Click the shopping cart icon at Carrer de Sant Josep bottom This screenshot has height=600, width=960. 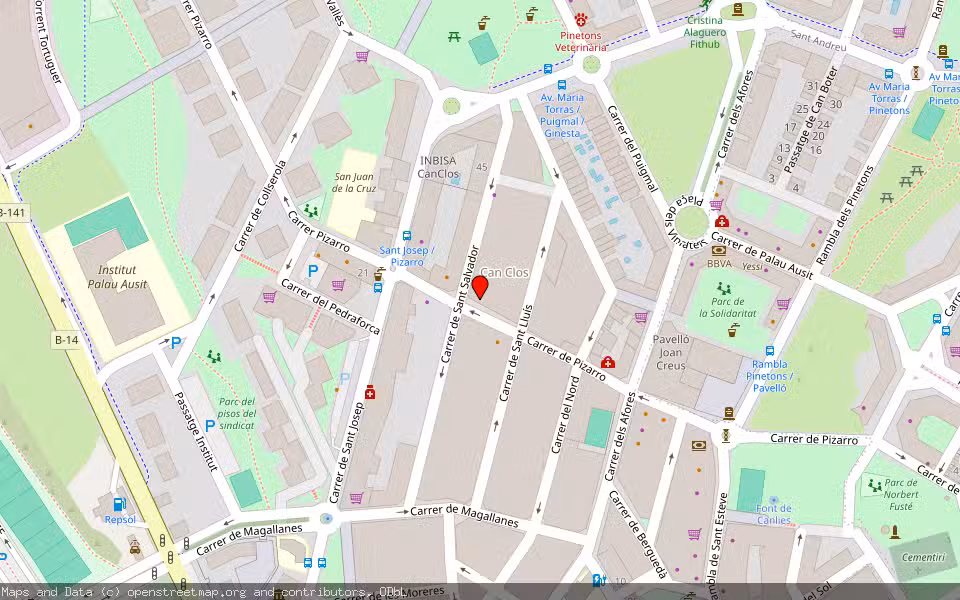click(x=356, y=498)
